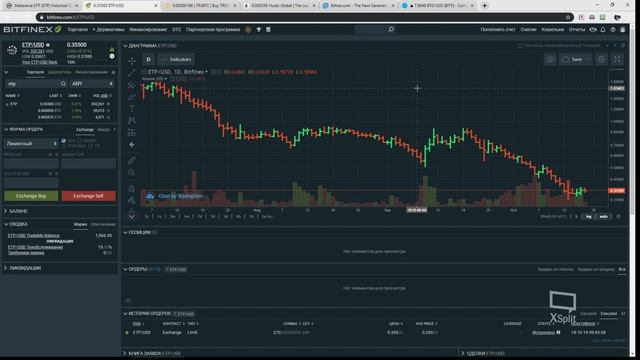The width and height of the screenshot is (640, 360).
Task: Expand the liquidations section
Action: (6, 268)
